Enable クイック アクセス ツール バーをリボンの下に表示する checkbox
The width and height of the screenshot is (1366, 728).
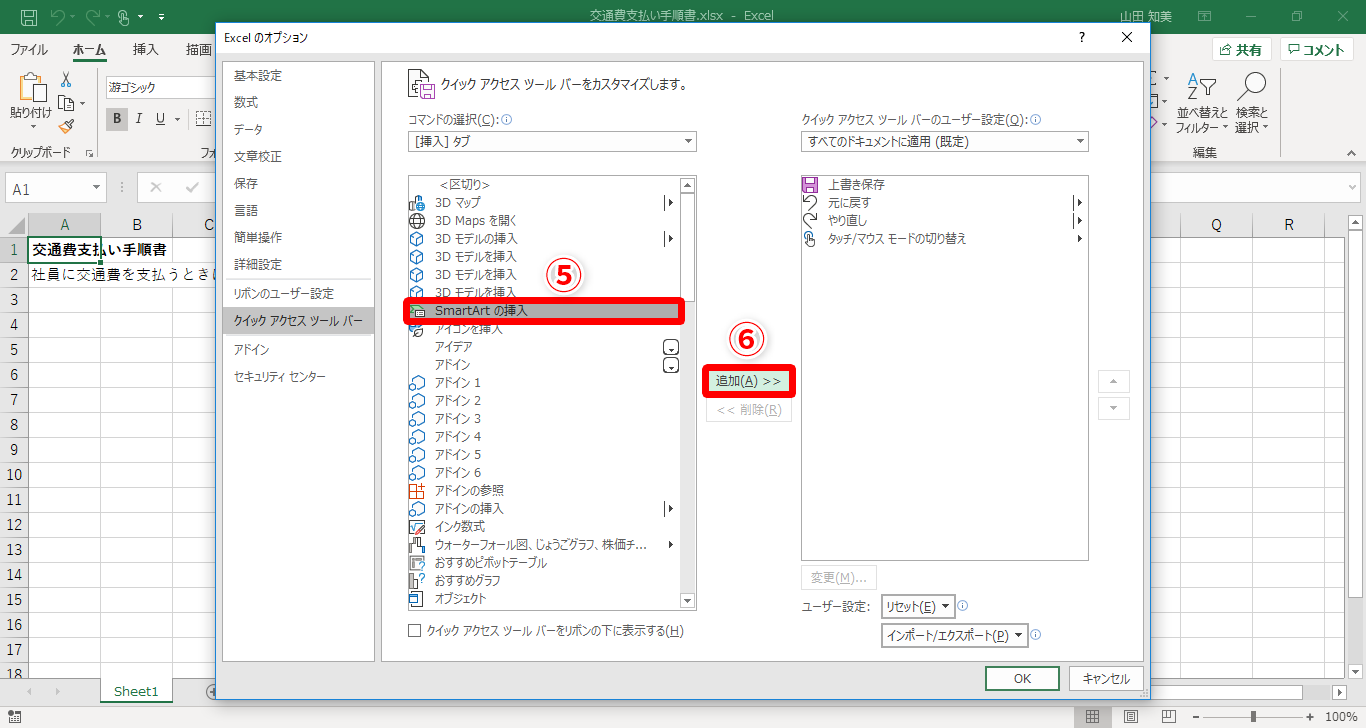415,631
